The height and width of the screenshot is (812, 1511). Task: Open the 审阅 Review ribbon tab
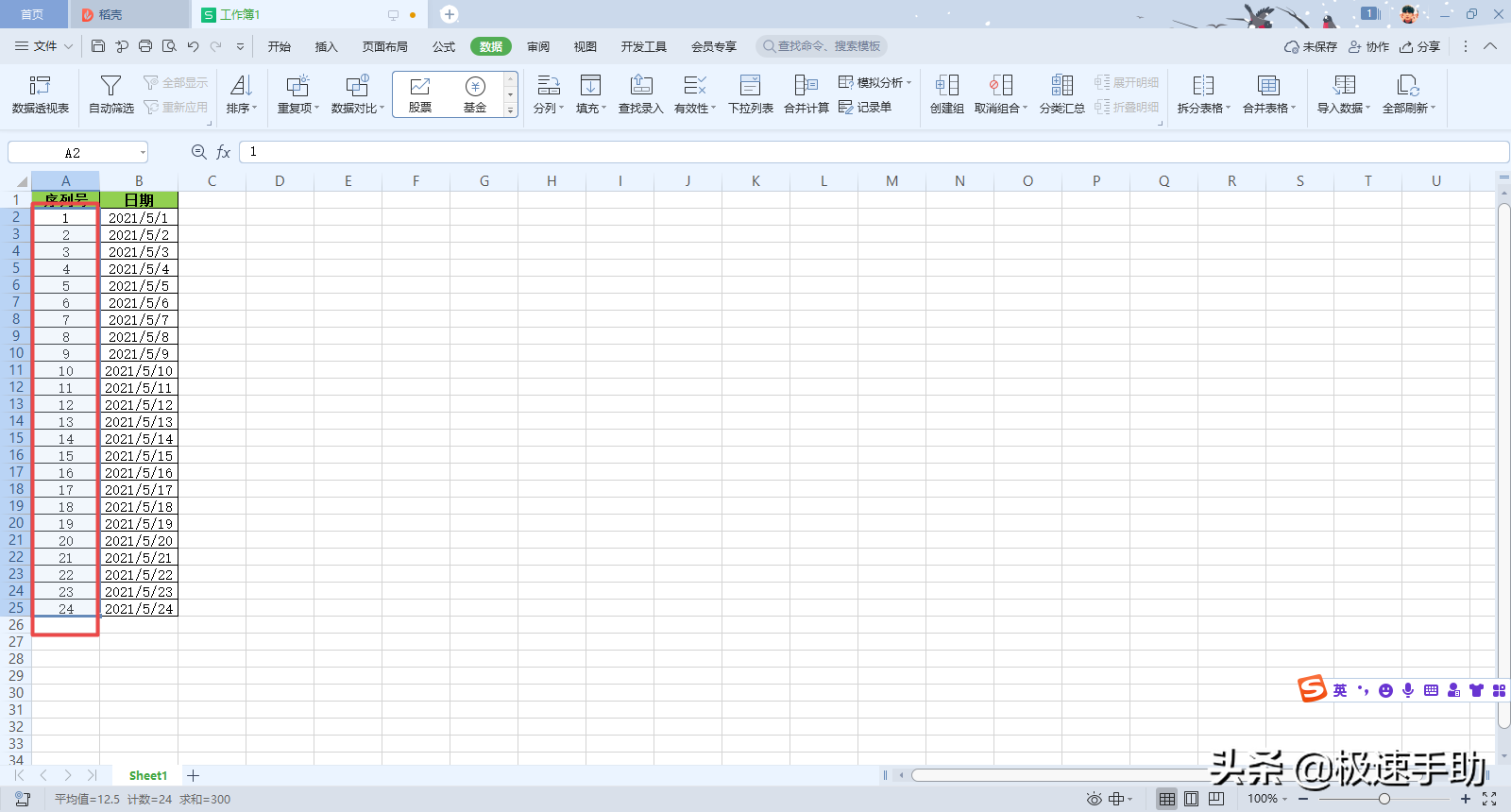pyautogui.click(x=538, y=46)
